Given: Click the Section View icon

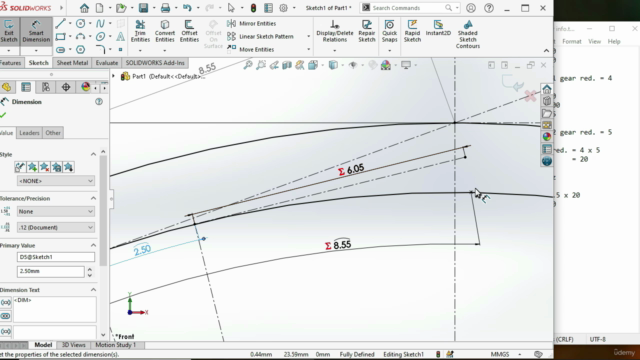Looking at the screenshot, I should click(x=287, y=65).
